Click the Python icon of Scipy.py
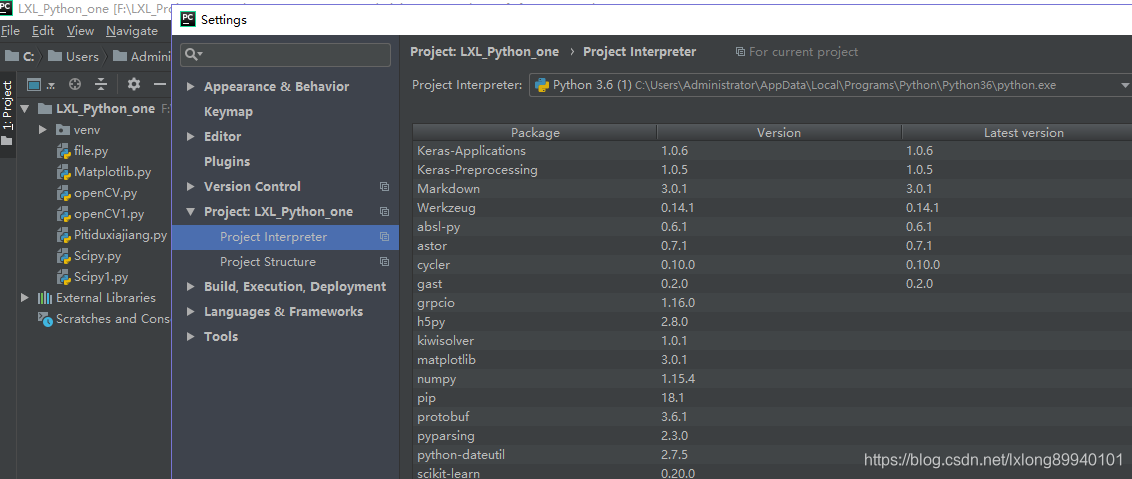Image resolution: width=1132 pixels, height=479 pixels. (x=64, y=256)
